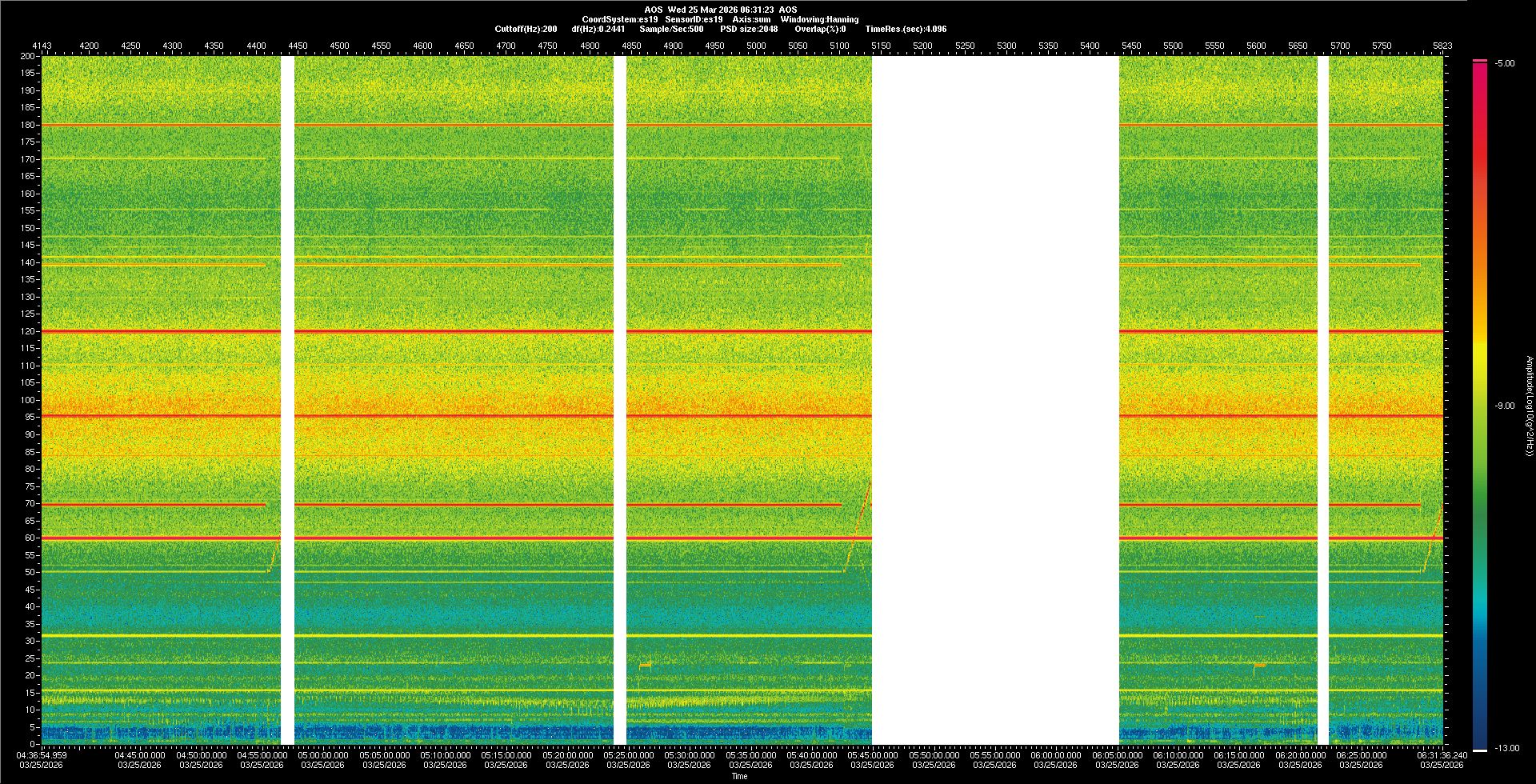Click the 200 Hz frequency axis label
1536x784 pixels.
(27, 57)
